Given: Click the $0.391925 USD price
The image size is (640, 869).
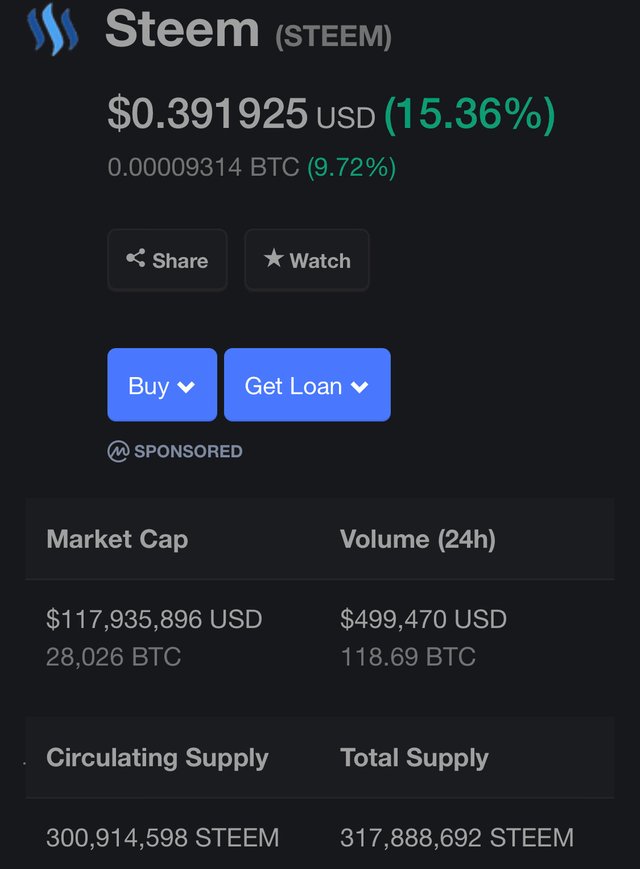Looking at the screenshot, I should pos(242,114).
